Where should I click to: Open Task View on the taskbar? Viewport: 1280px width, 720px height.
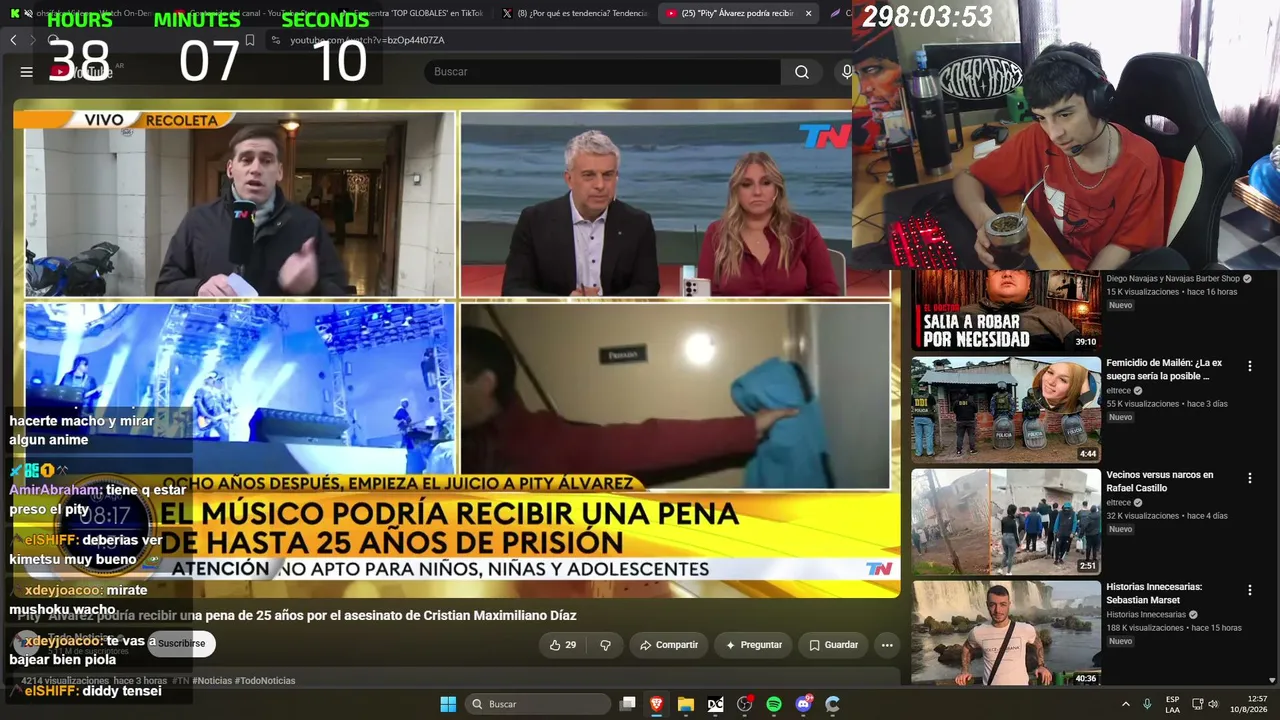pos(627,704)
